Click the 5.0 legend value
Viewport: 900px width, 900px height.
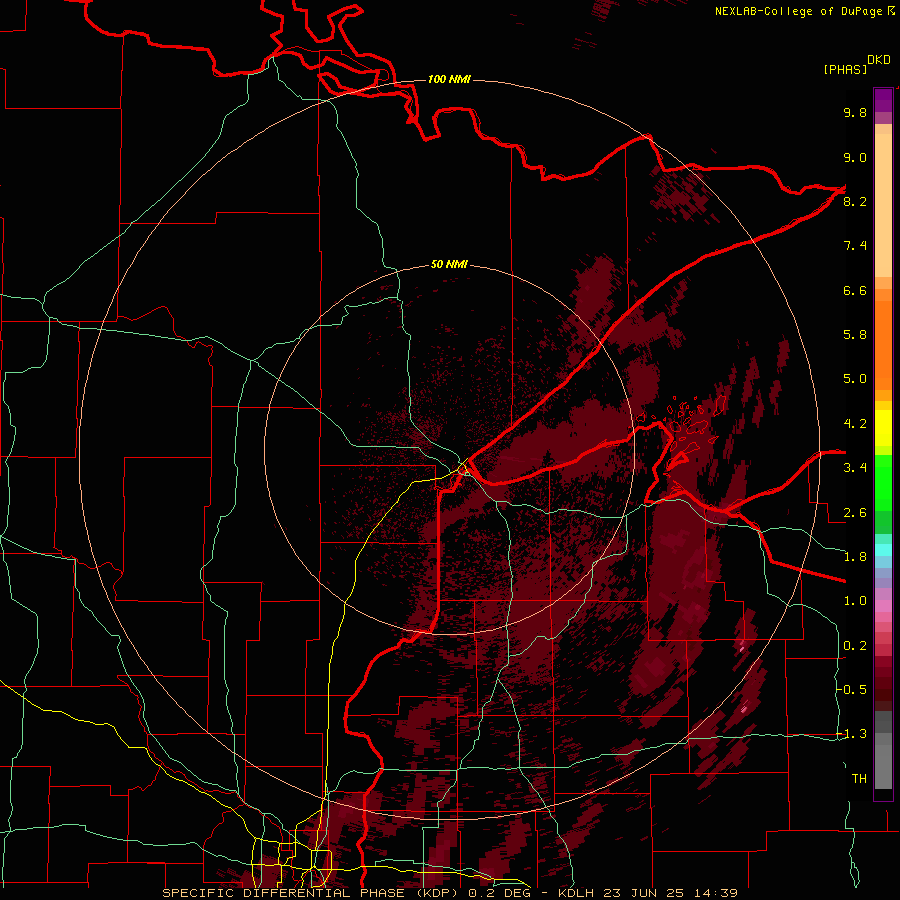coord(855,379)
